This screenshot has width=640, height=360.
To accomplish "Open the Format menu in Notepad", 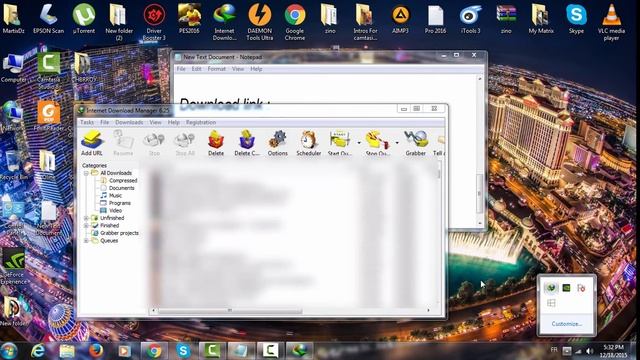I will tap(216, 69).
